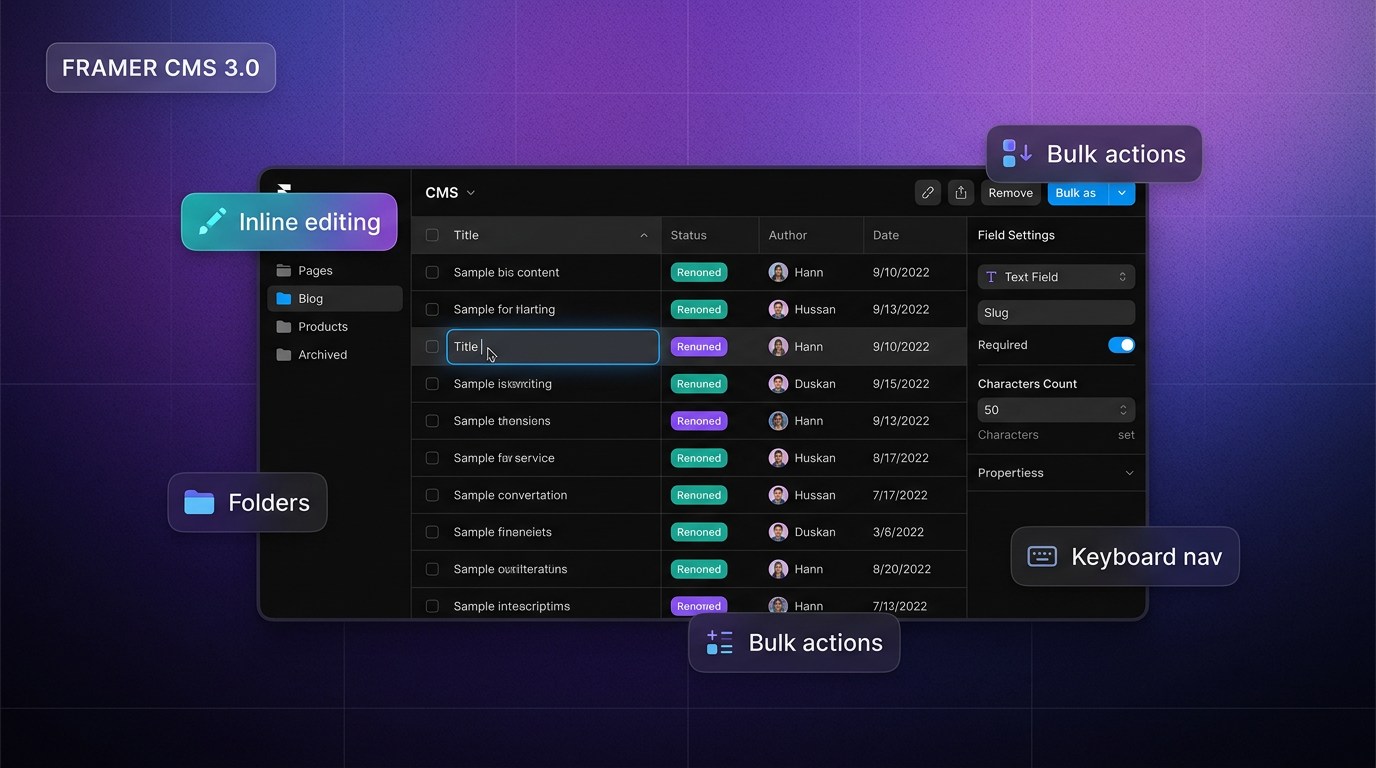
Task: Click the Characters Count value 50 field
Action: tap(1056, 410)
